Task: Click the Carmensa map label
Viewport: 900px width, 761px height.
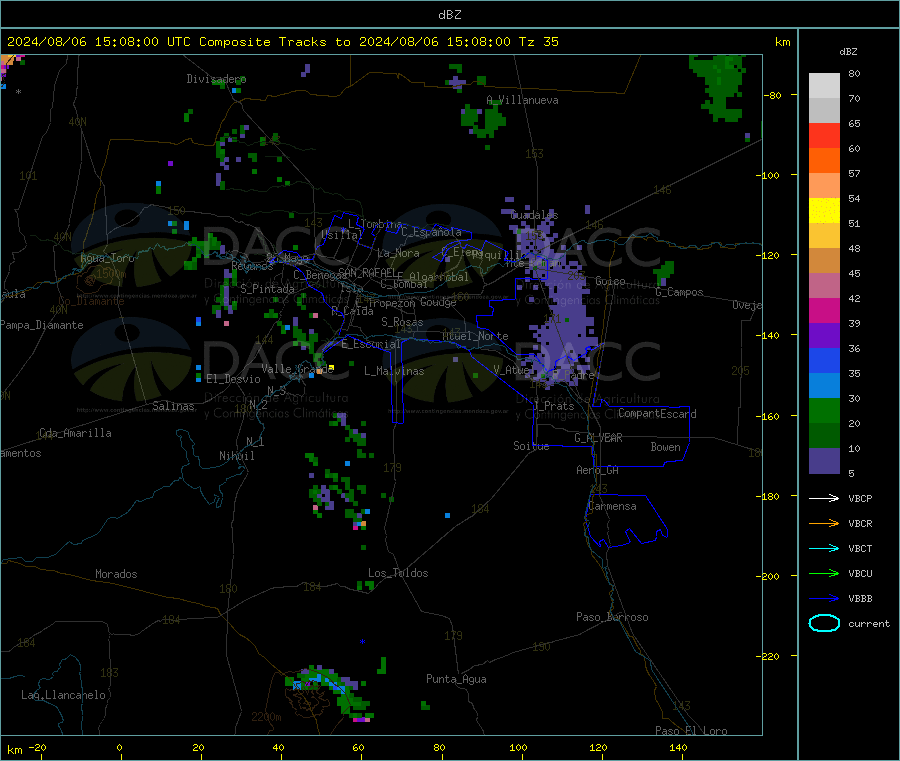Action: (x=612, y=507)
